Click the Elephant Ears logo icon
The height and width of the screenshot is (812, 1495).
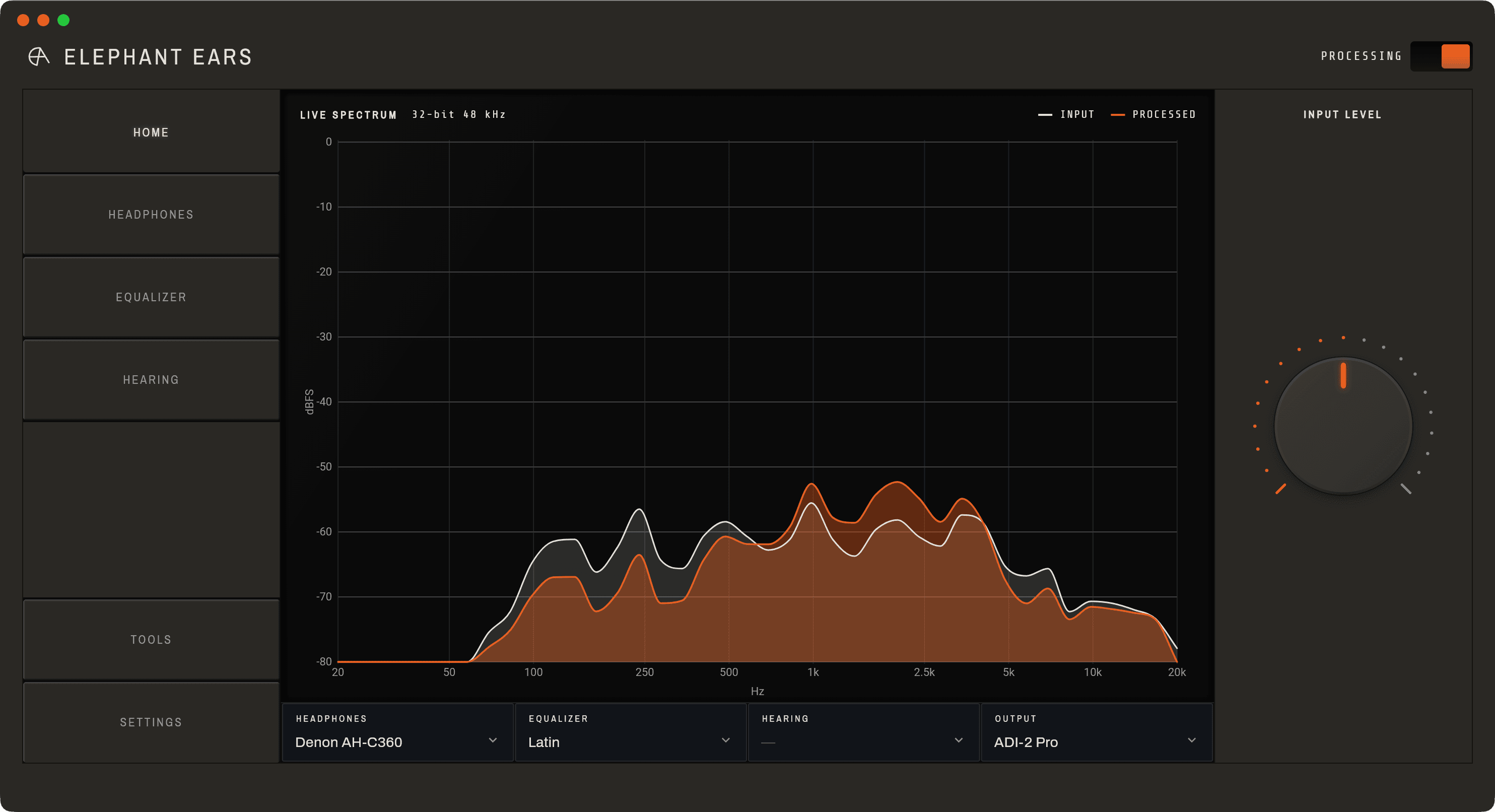[x=39, y=57]
